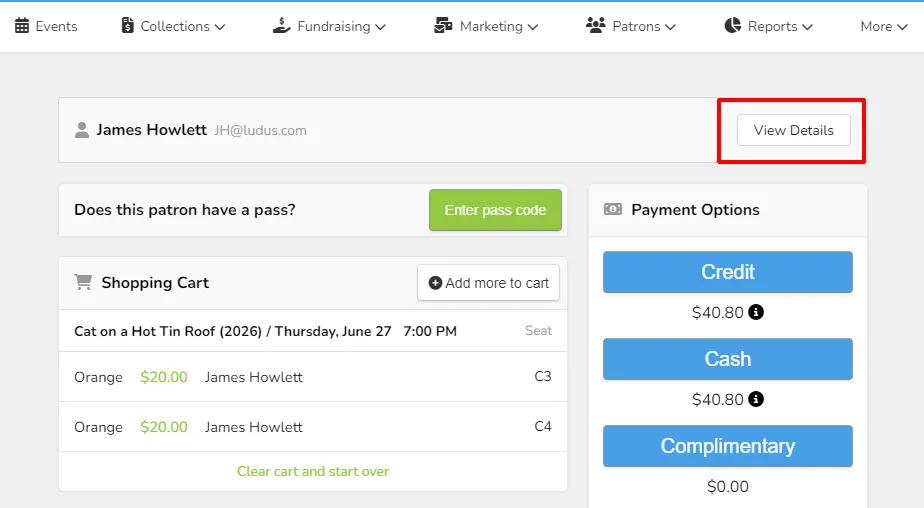Open the More dropdown menu
The width and height of the screenshot is (924, 508).
pyautogui.click(x=883, y=26)
